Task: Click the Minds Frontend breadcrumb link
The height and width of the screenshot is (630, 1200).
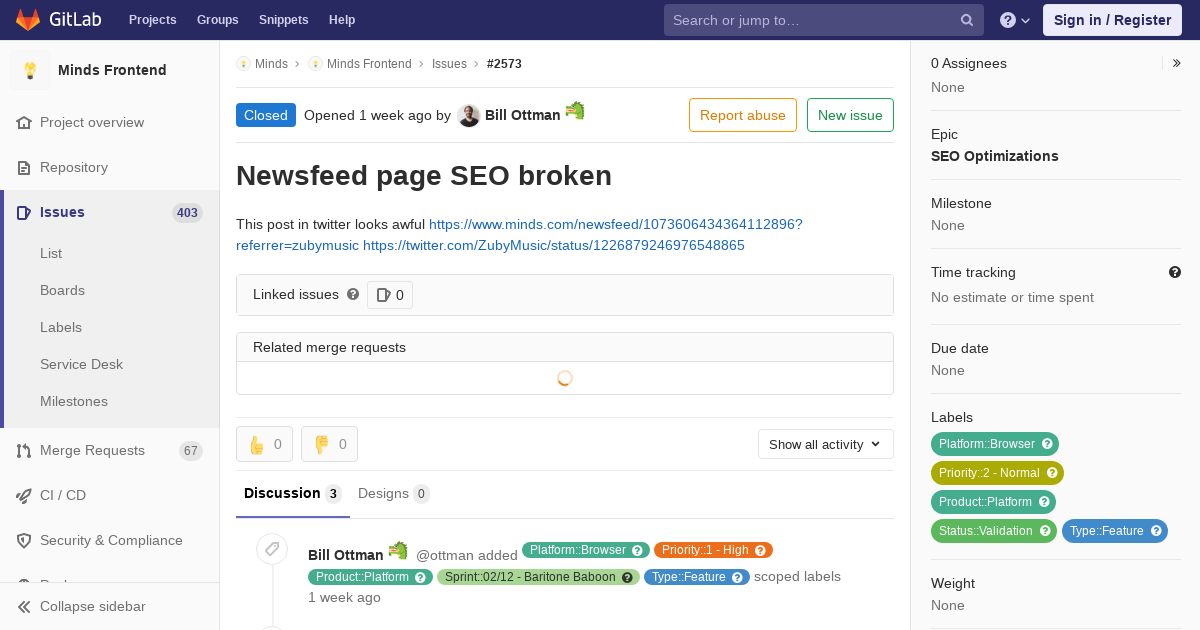Action: [x=369, y=63]
